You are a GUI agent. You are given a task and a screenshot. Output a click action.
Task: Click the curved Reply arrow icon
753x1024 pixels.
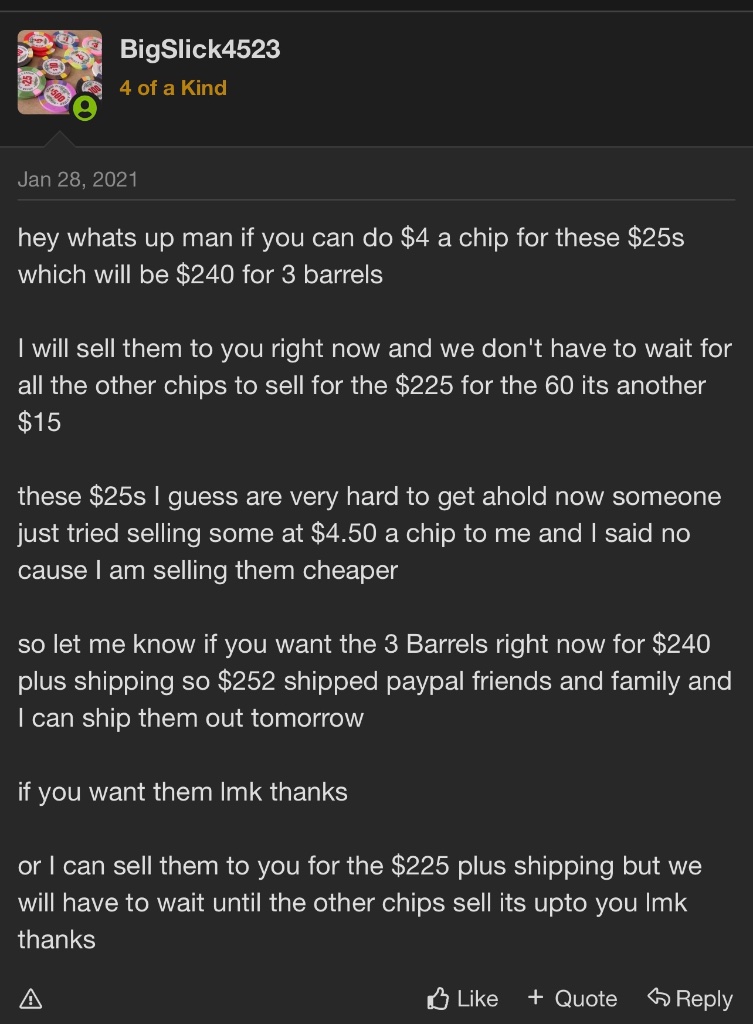click(x=657, y=997)
